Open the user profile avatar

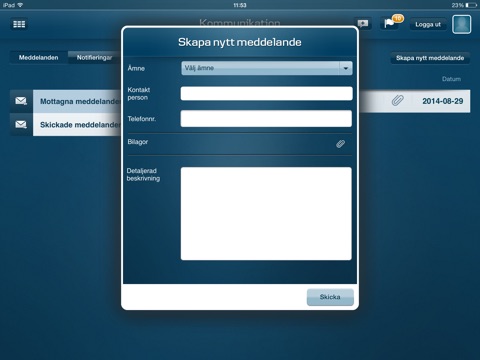point(462,24)
